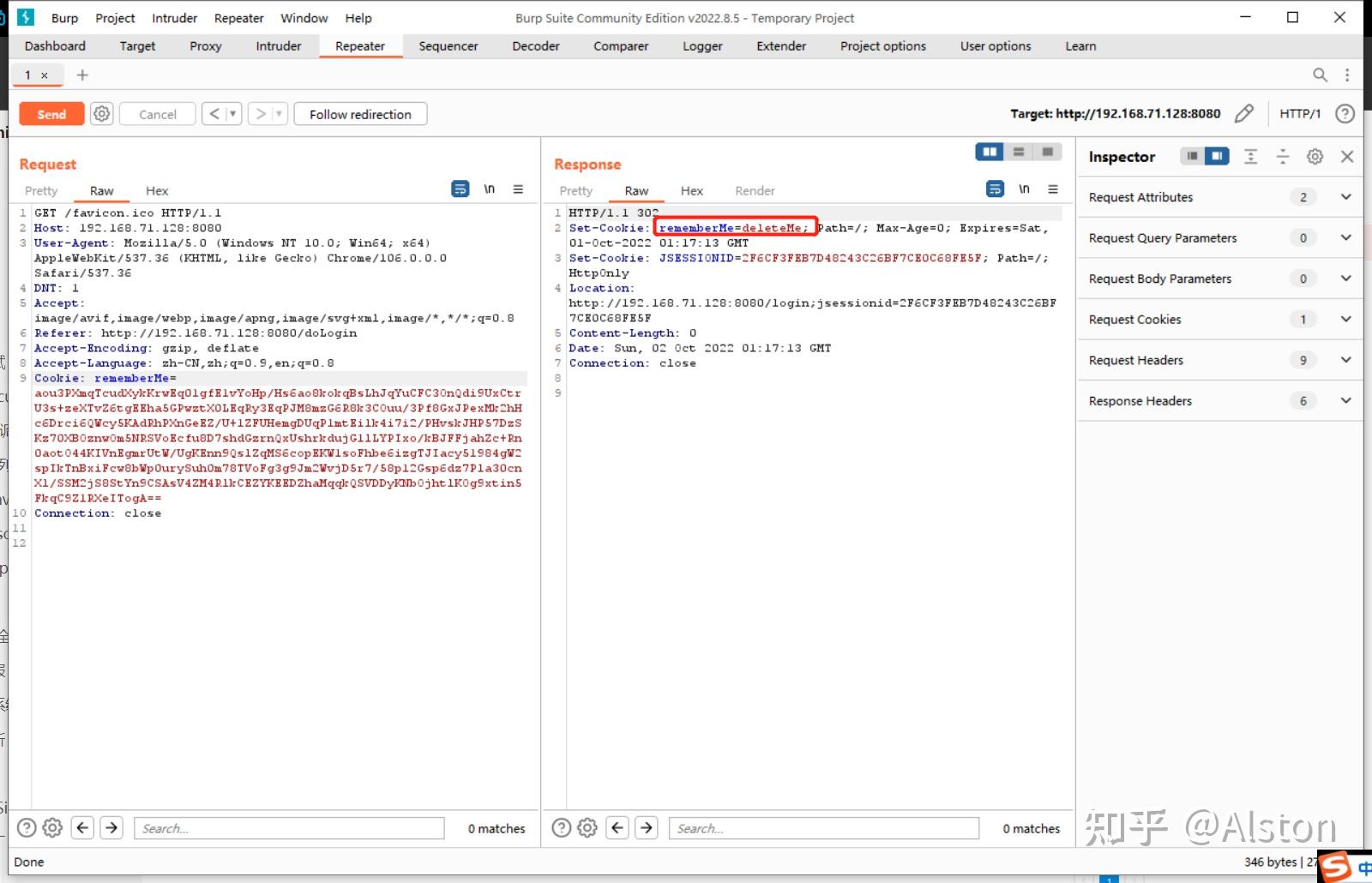Search in Repeater using magnifier icon
The width and height of the screenshot is (1372, 883).
(x=1321, y=75)
